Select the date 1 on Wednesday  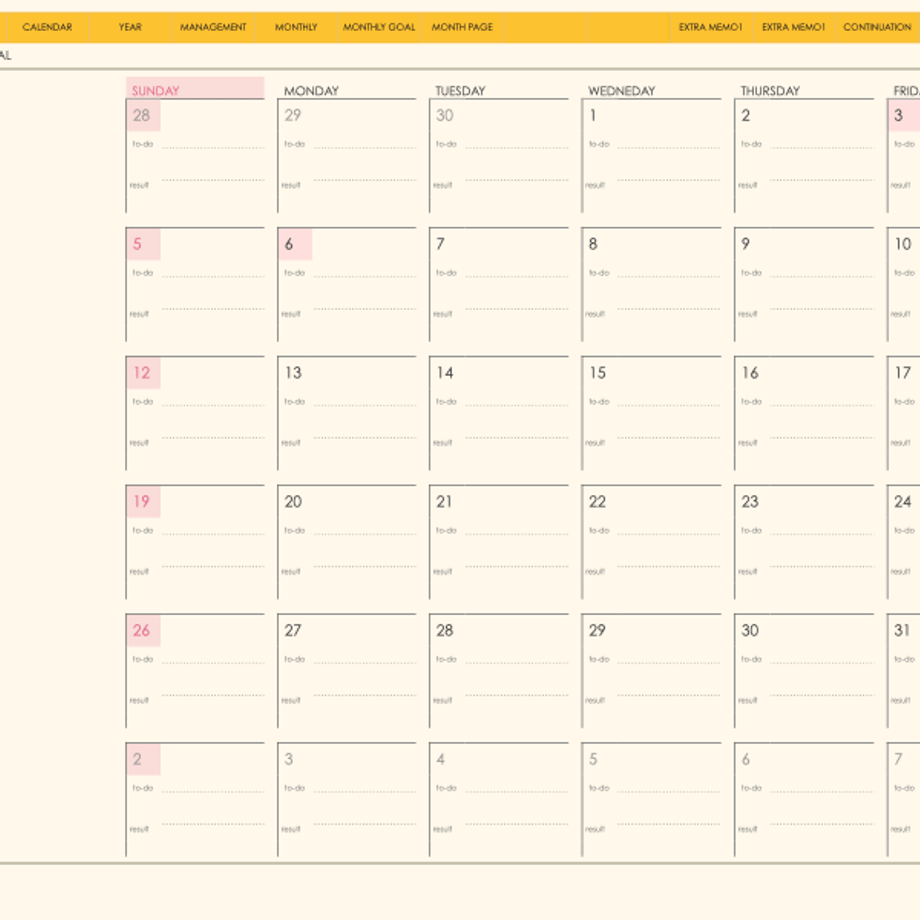pyautogui.click(x=593, y=116)
